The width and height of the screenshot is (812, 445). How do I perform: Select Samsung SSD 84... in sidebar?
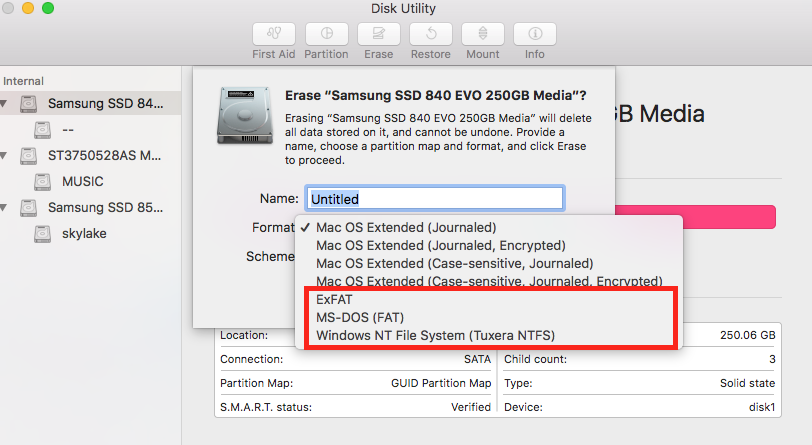(91, 104)
